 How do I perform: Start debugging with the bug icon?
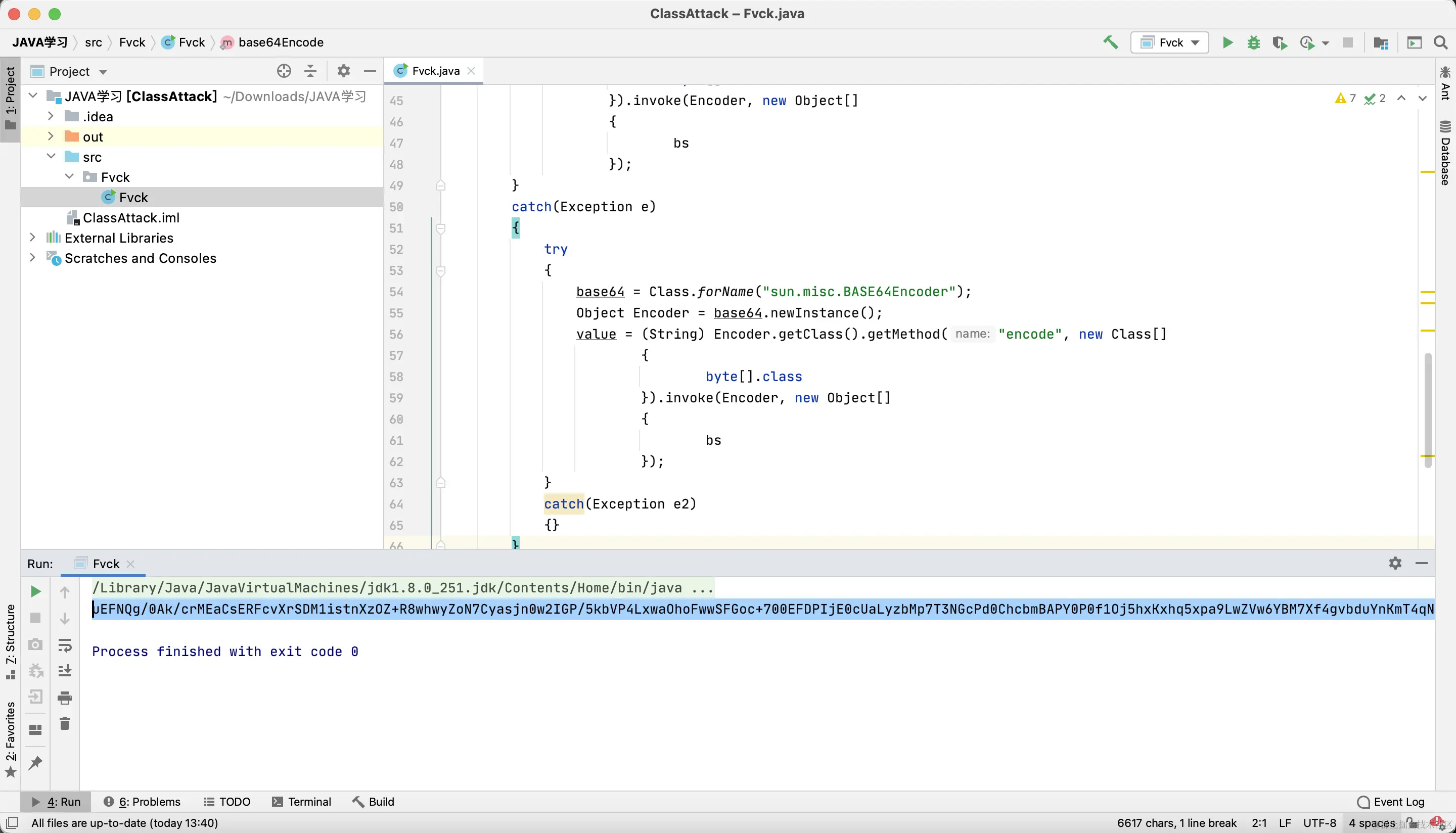(x=1253, y=42)
